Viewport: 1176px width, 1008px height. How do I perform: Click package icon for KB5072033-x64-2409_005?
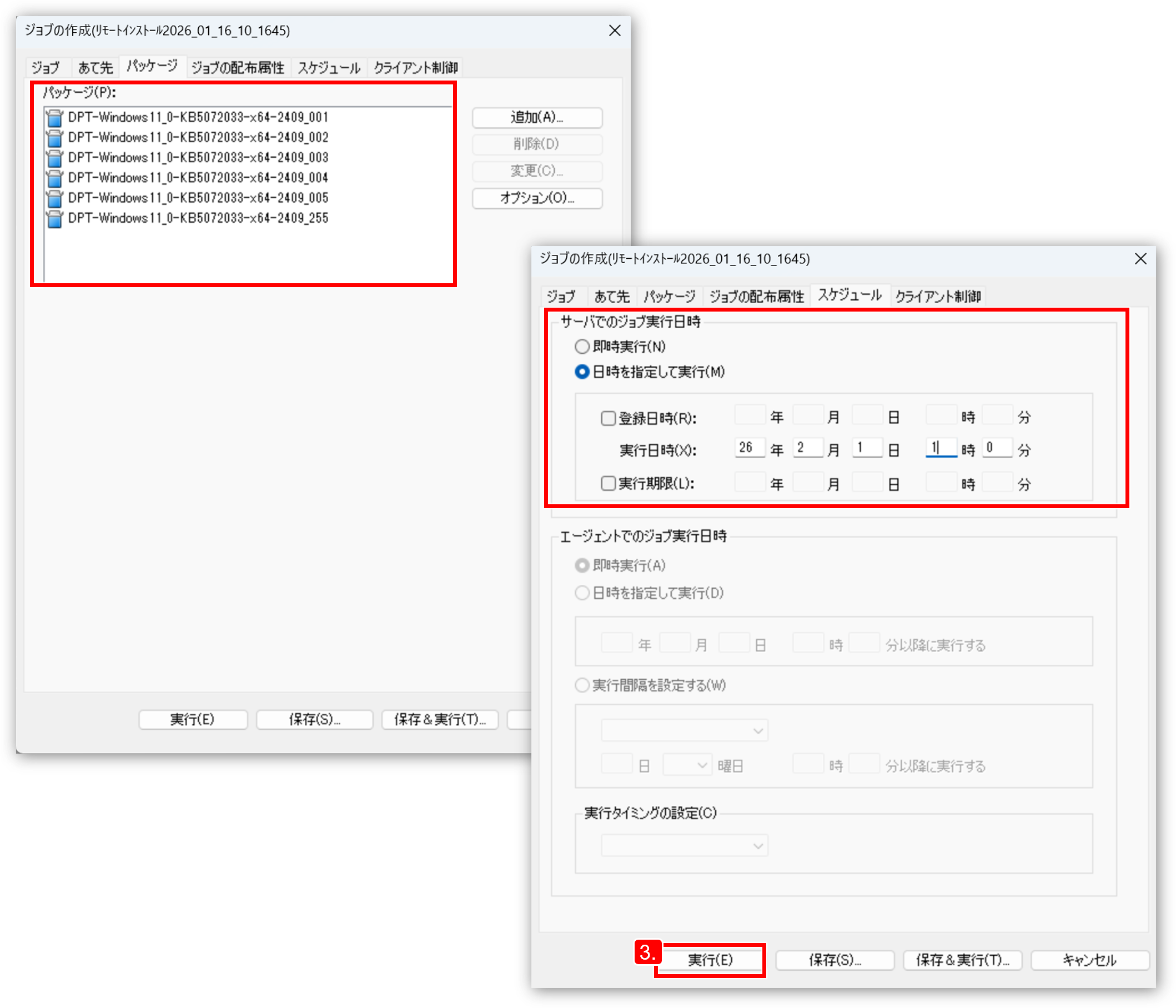pos(54,199)
